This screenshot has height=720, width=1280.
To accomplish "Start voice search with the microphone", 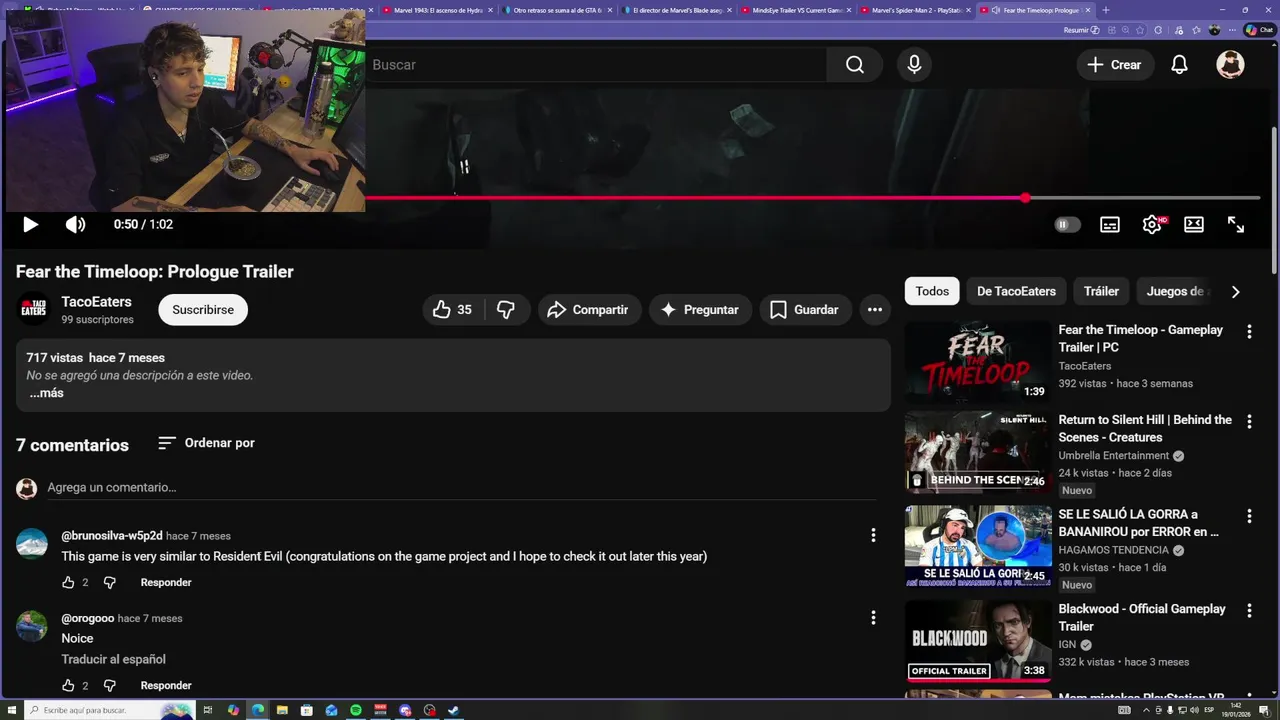I will 914,65.
